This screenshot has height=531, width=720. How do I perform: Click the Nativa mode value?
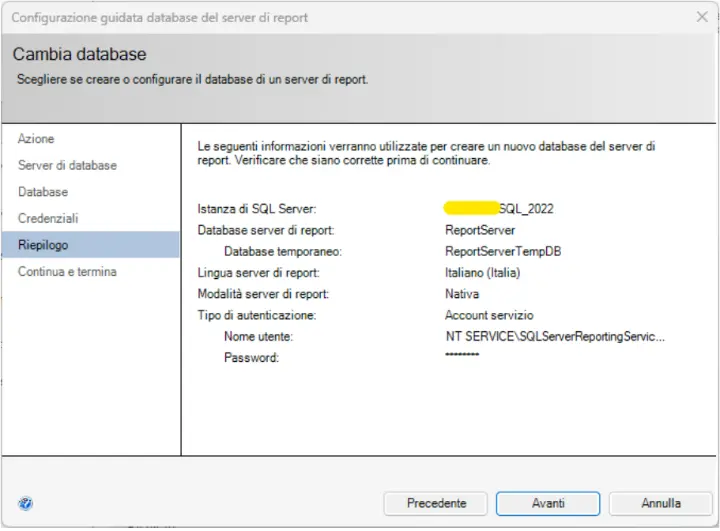461,294
